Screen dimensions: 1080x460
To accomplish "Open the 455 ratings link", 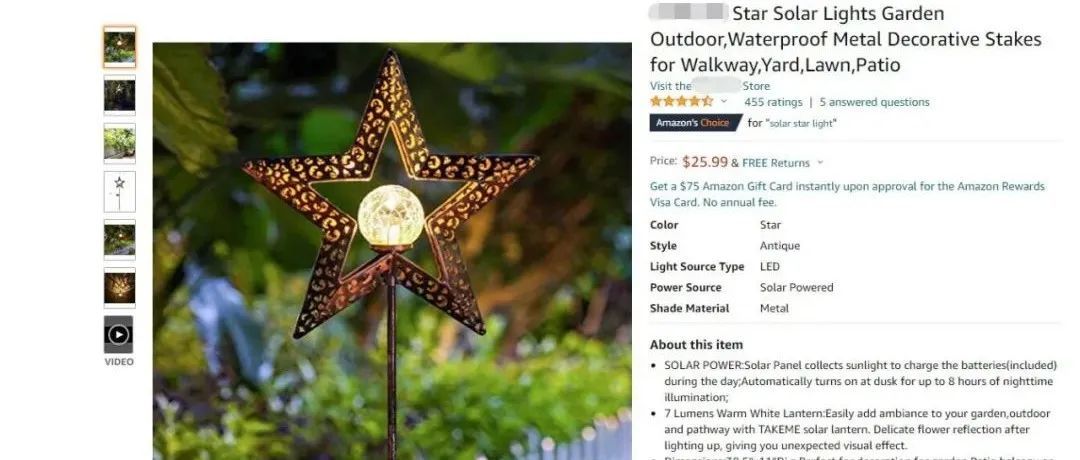I will (x=773, y=102).
